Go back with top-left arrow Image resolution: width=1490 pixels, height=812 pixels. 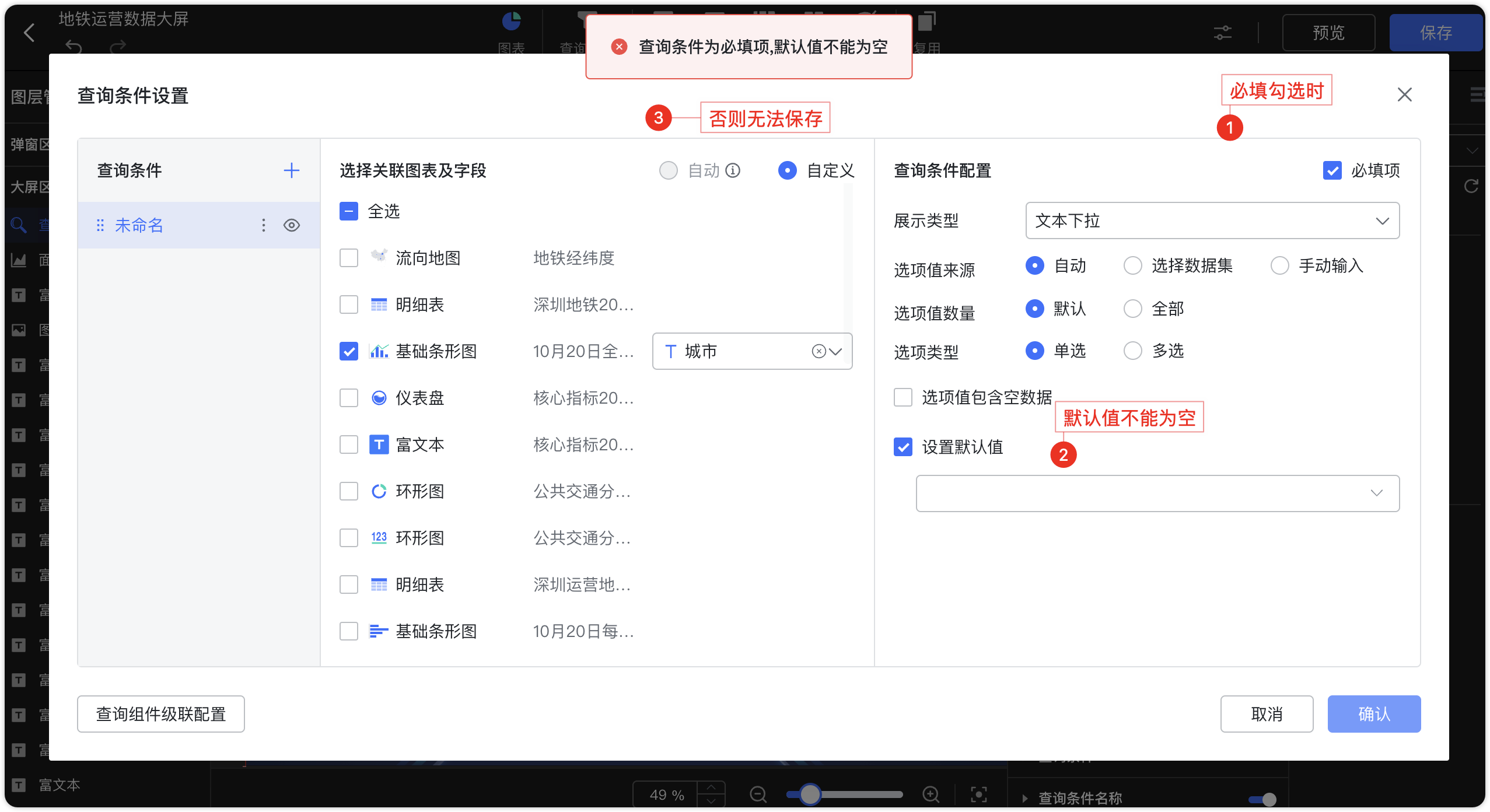(x=29, y=32)
